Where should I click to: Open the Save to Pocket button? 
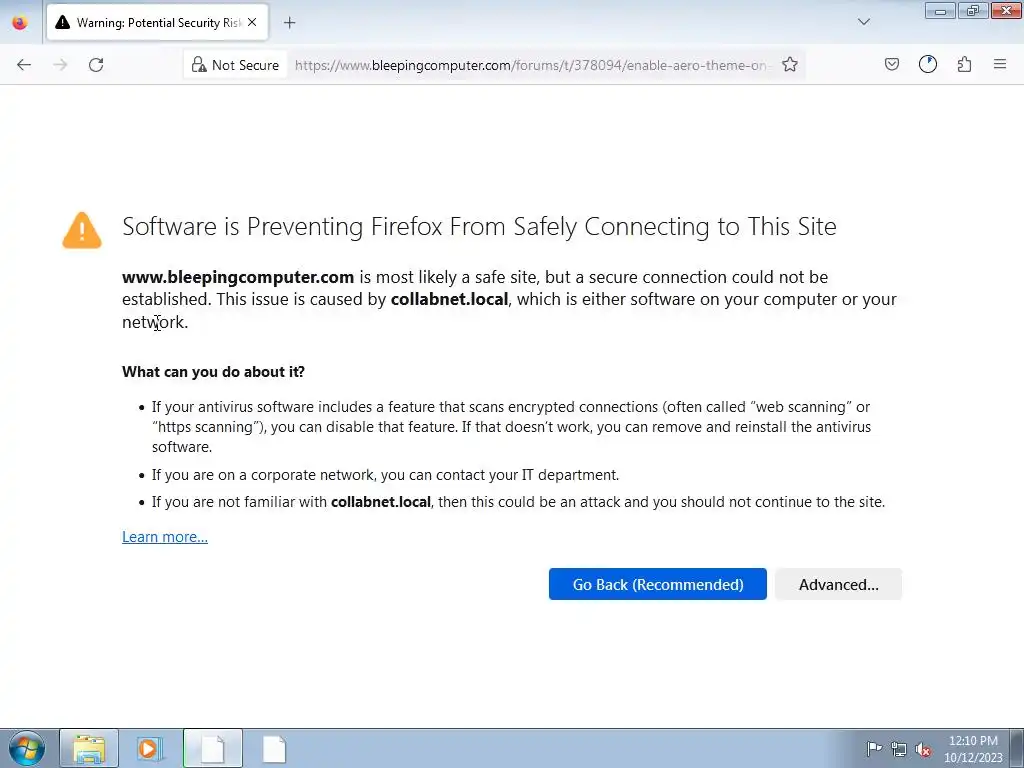[891, 64]
